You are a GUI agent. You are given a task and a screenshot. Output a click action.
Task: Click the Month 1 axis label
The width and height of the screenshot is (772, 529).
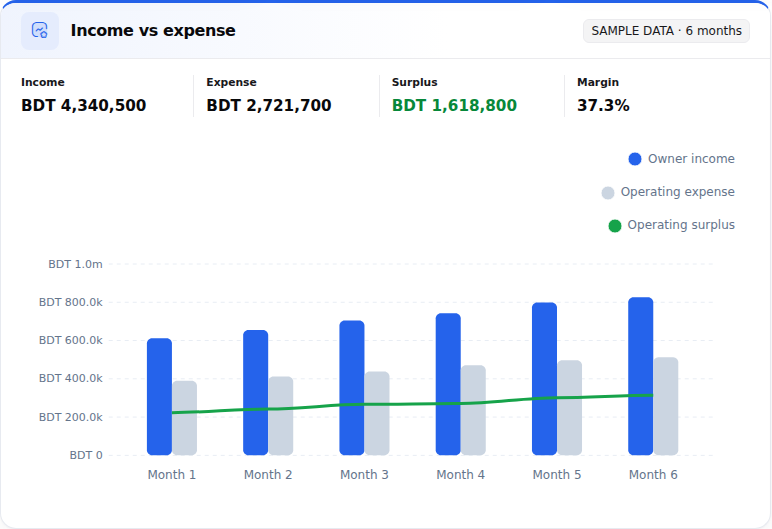tap(172, 475)
